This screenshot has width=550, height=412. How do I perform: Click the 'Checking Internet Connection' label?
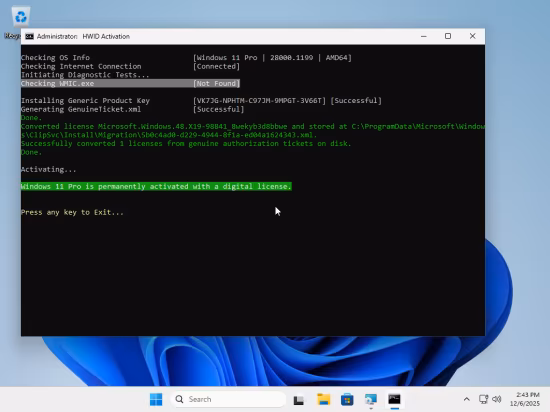pyautogui.click(x=81, y=66)
